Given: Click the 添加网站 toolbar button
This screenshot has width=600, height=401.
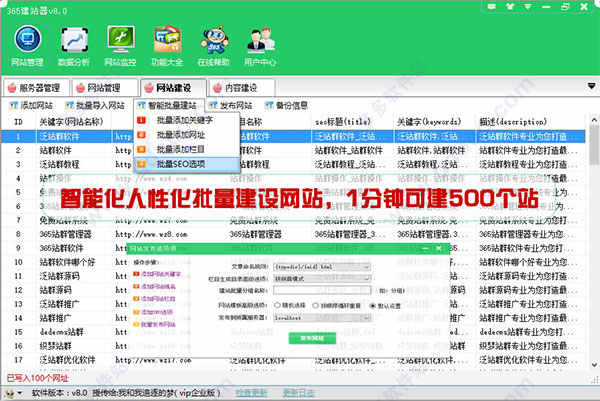Looking at the screenshot, I should (x=31, y=105).
